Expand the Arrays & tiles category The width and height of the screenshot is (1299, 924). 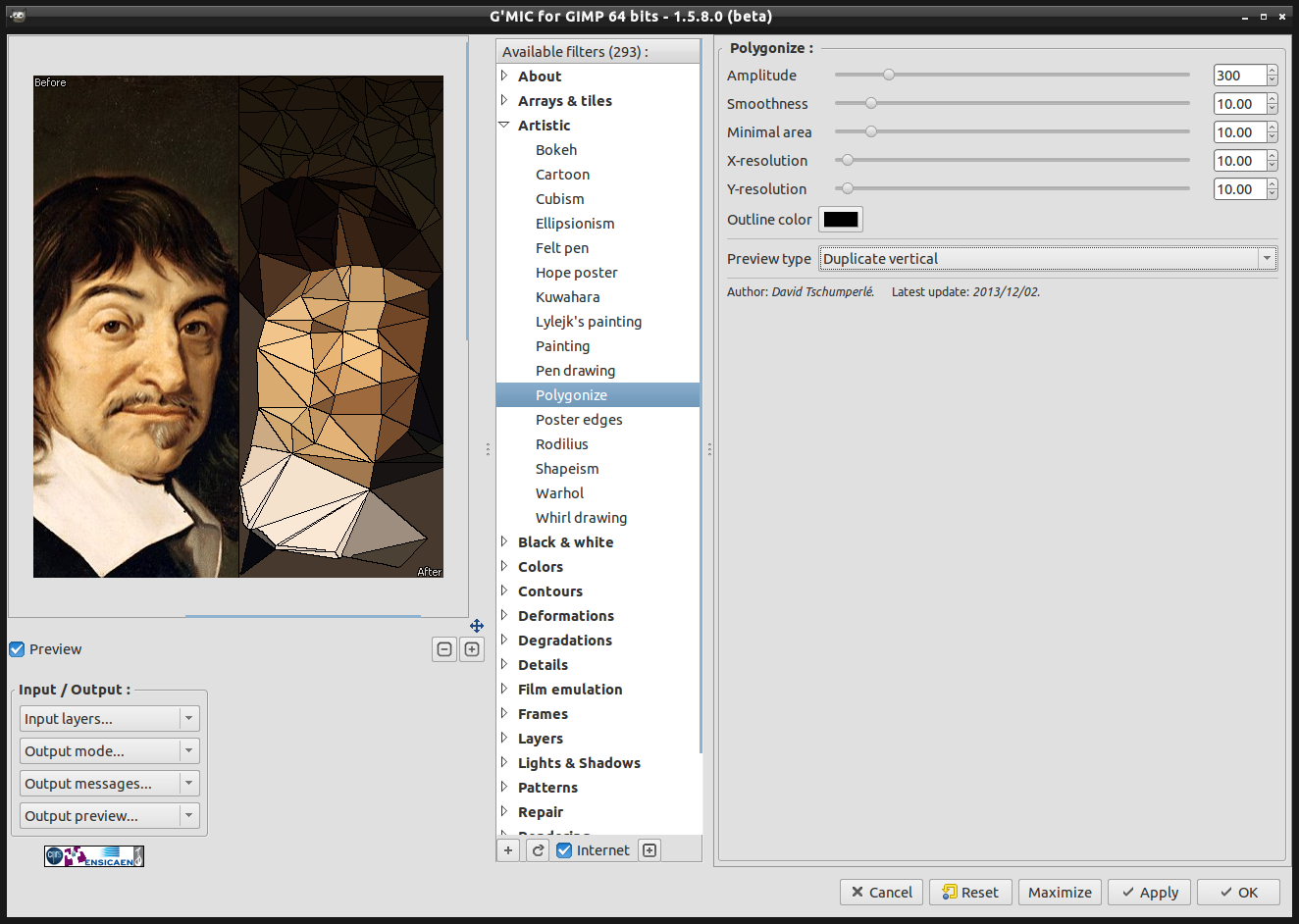(x=504, y=100)
